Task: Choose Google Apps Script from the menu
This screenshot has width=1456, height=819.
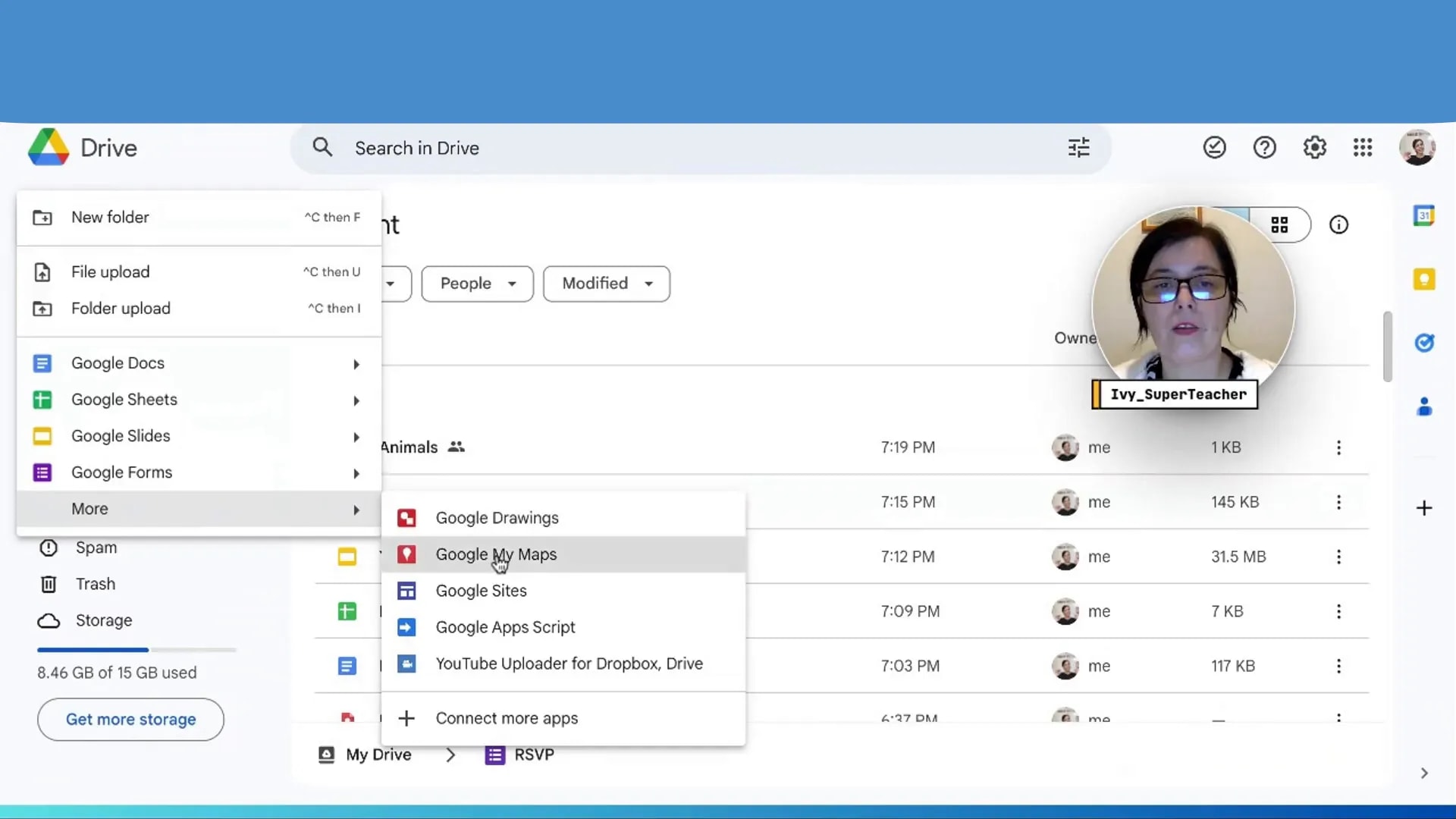Action: coord(505,627)
